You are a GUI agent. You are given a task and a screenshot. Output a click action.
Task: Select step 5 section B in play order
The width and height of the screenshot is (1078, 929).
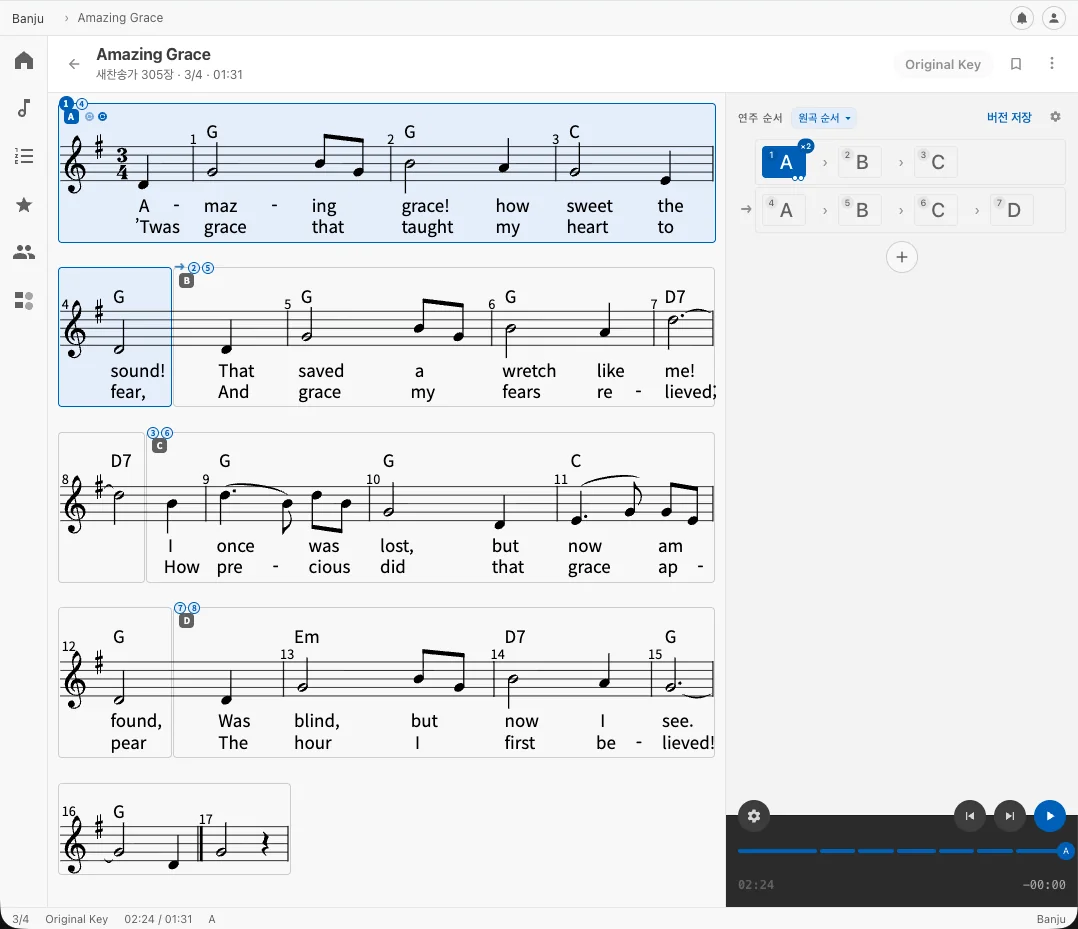tap(859, 210)
